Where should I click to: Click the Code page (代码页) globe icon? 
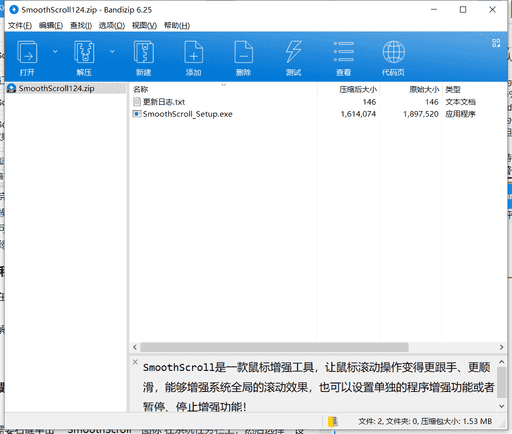[x=394, y=52]
